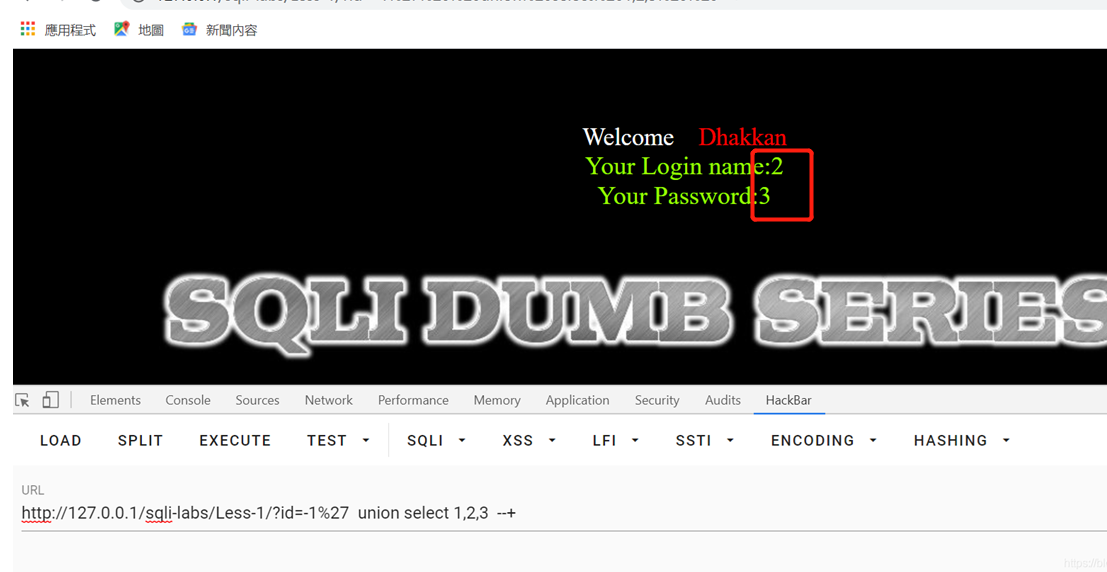Click the EXECUTE button
The image size is (1107, 572).
(x=235, y=441)
